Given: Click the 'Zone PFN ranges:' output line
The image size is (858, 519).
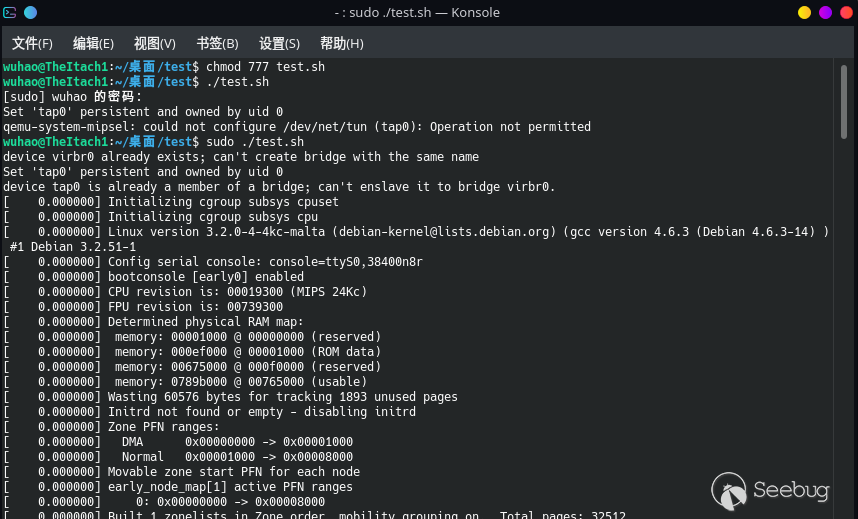Looking at the screenshot, I should point(163,427).
